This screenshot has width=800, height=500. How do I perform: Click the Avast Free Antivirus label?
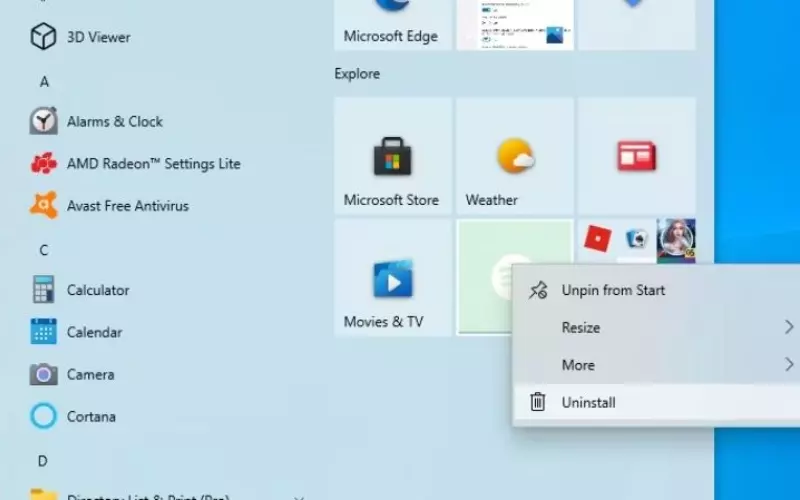tap(128, 206)
